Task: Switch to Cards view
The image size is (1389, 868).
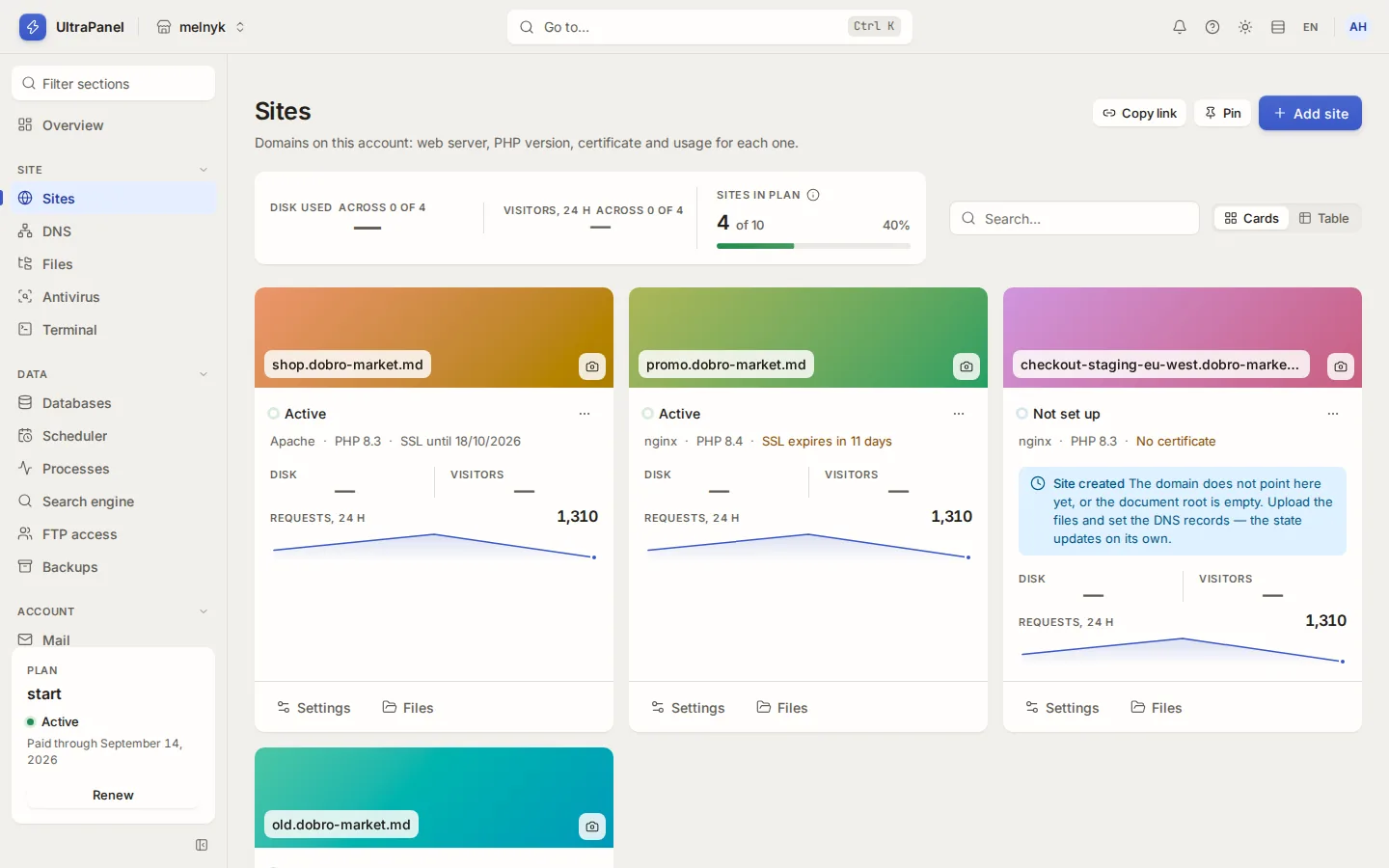Action: click(x=1252, y=219)
